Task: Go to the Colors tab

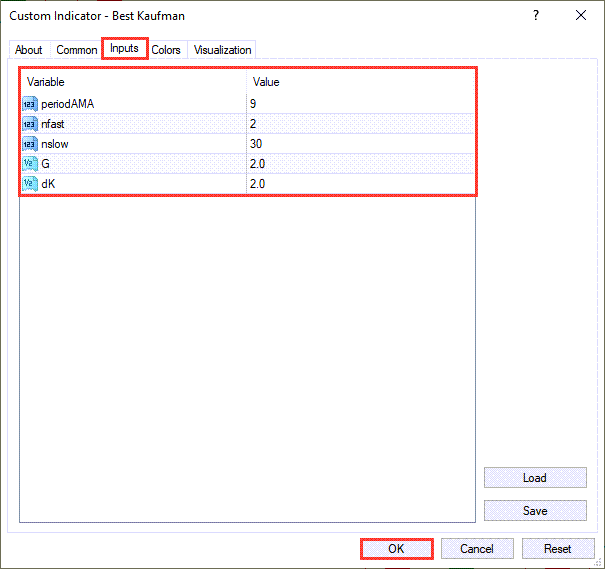Action: 166,50
